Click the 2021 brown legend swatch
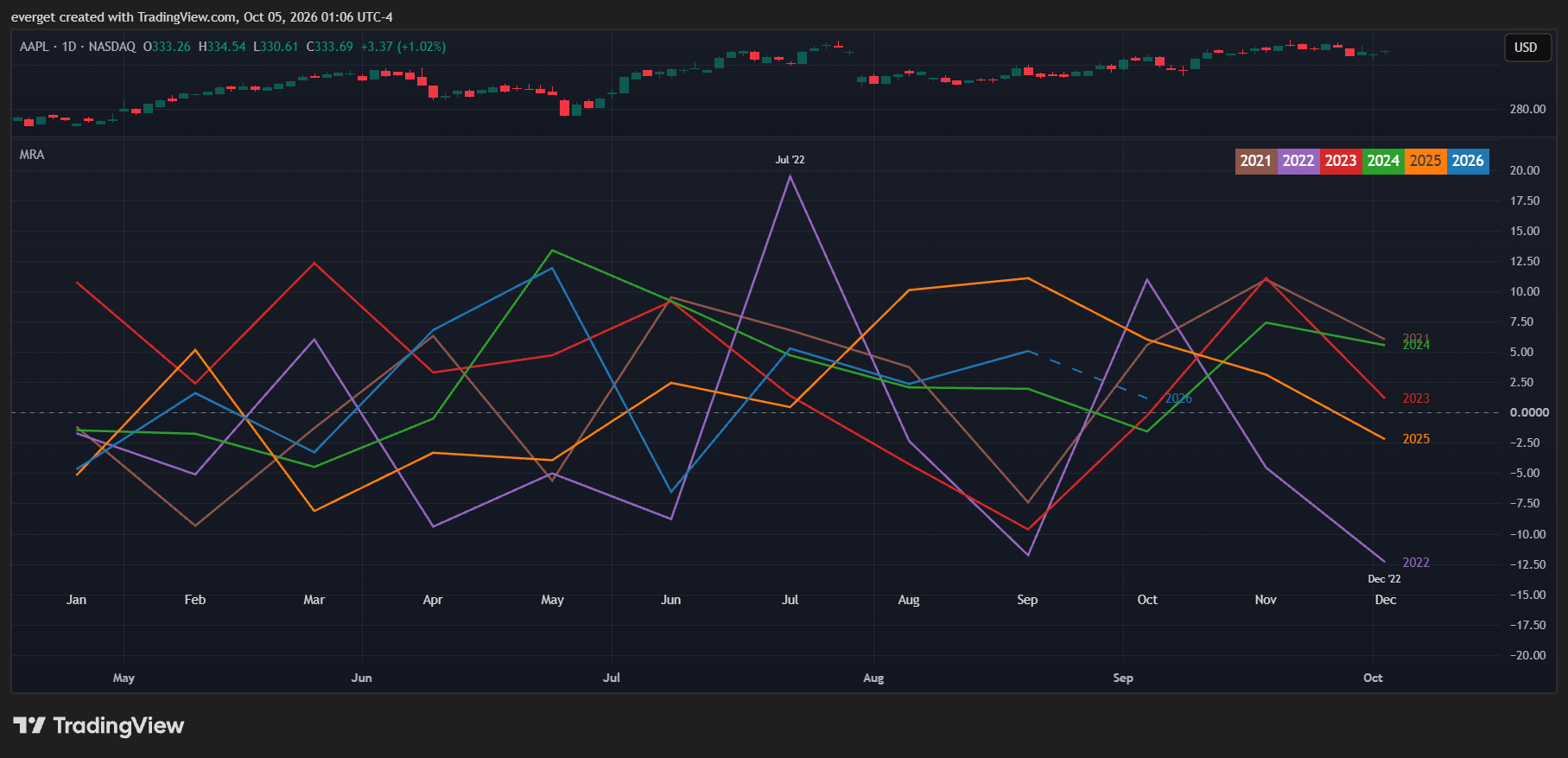Viewport: 1568px width, 758px height. point(1255,161)
